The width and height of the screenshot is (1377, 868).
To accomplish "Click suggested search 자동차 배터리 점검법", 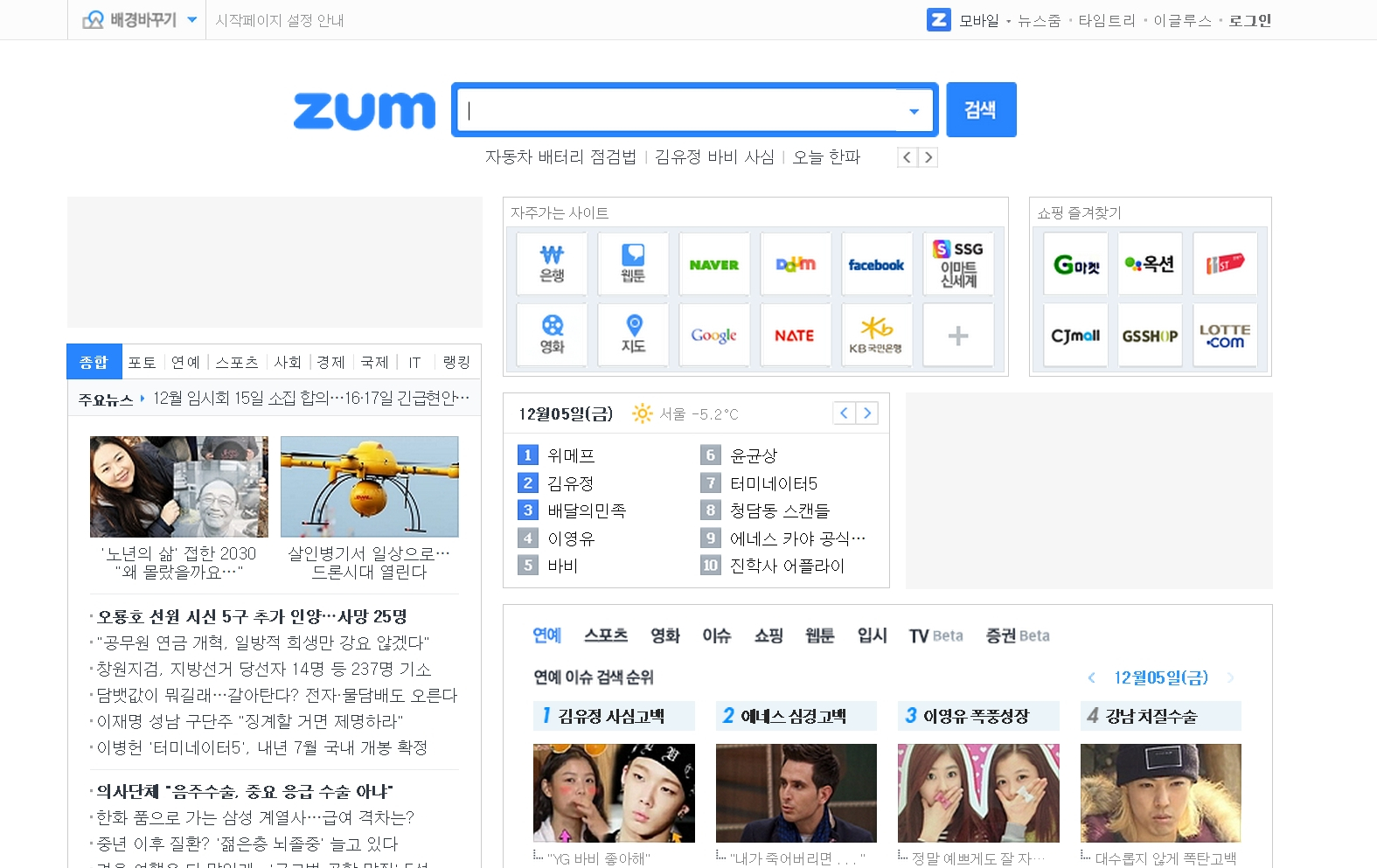I will 560,157.
